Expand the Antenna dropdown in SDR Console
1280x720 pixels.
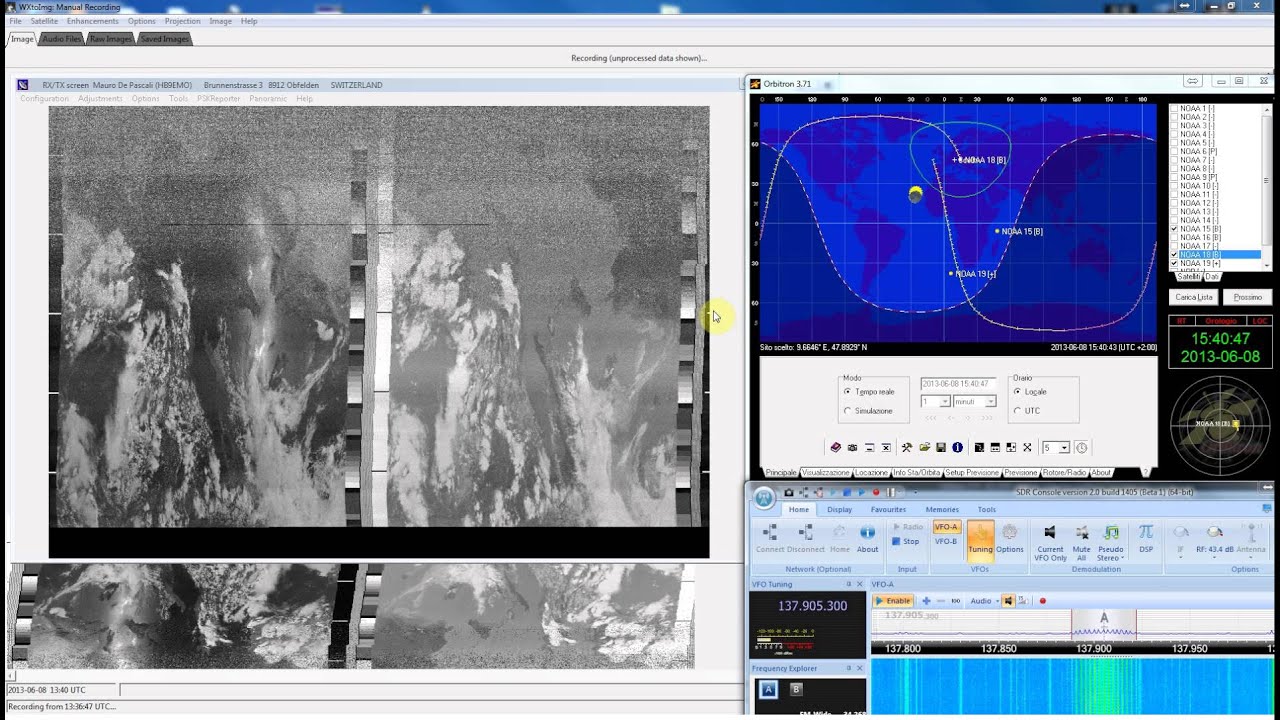pos(1251,557)
